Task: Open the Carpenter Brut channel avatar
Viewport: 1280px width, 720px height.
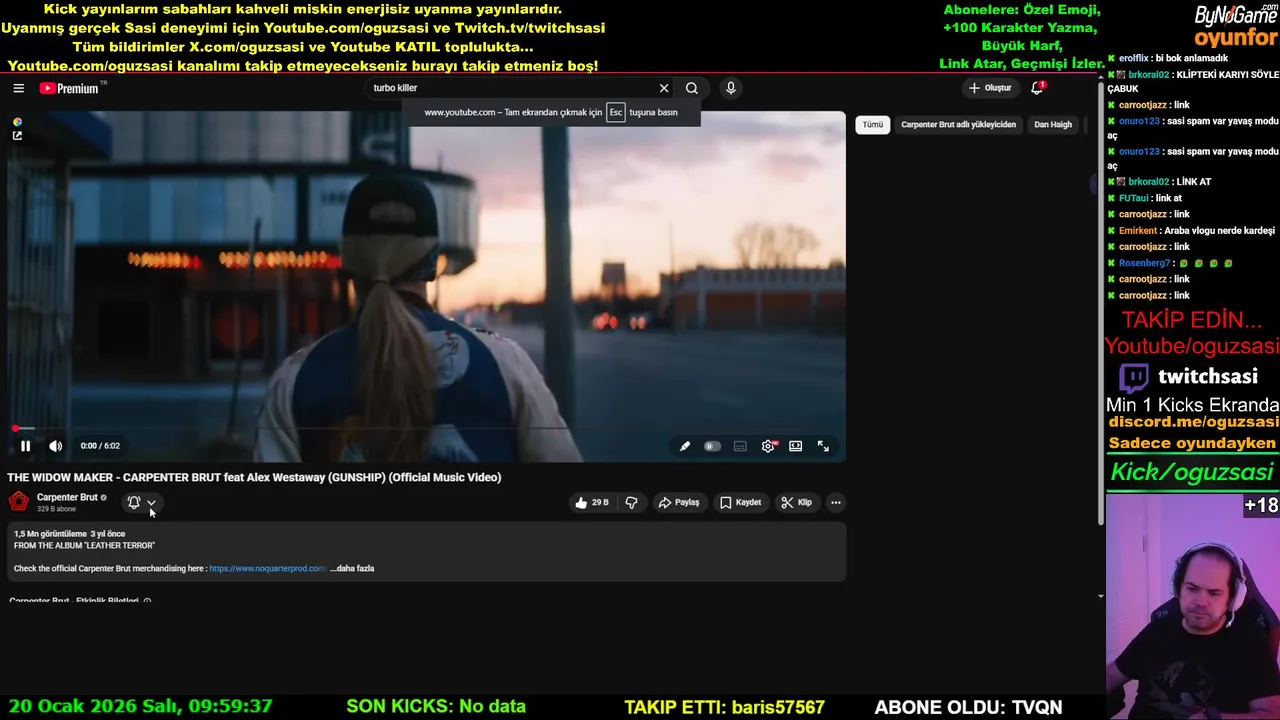Action: (19, 502)
